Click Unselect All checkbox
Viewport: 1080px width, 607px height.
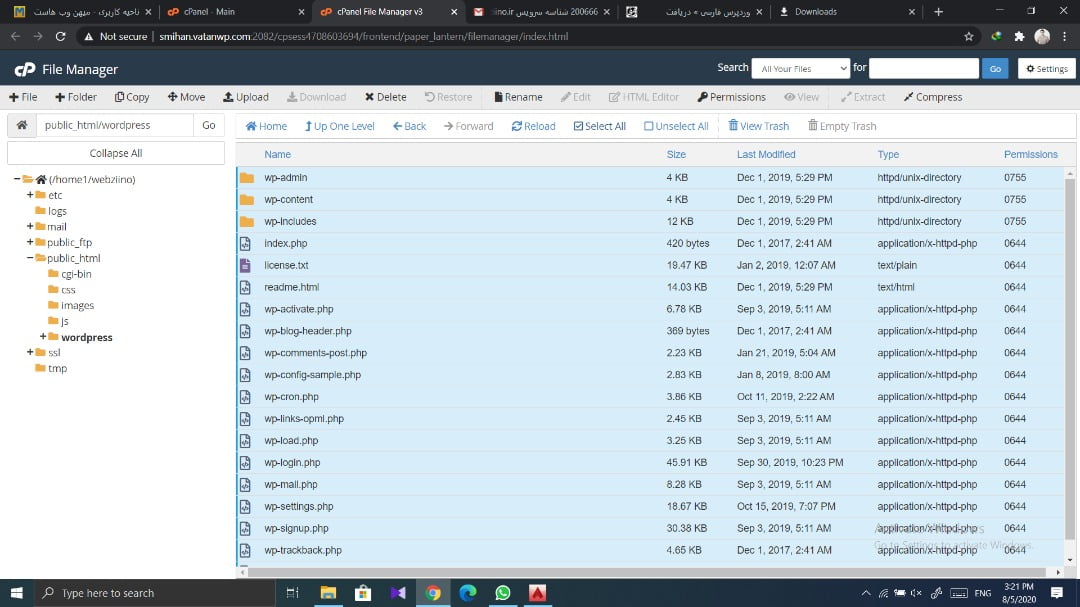pos(676,126)
